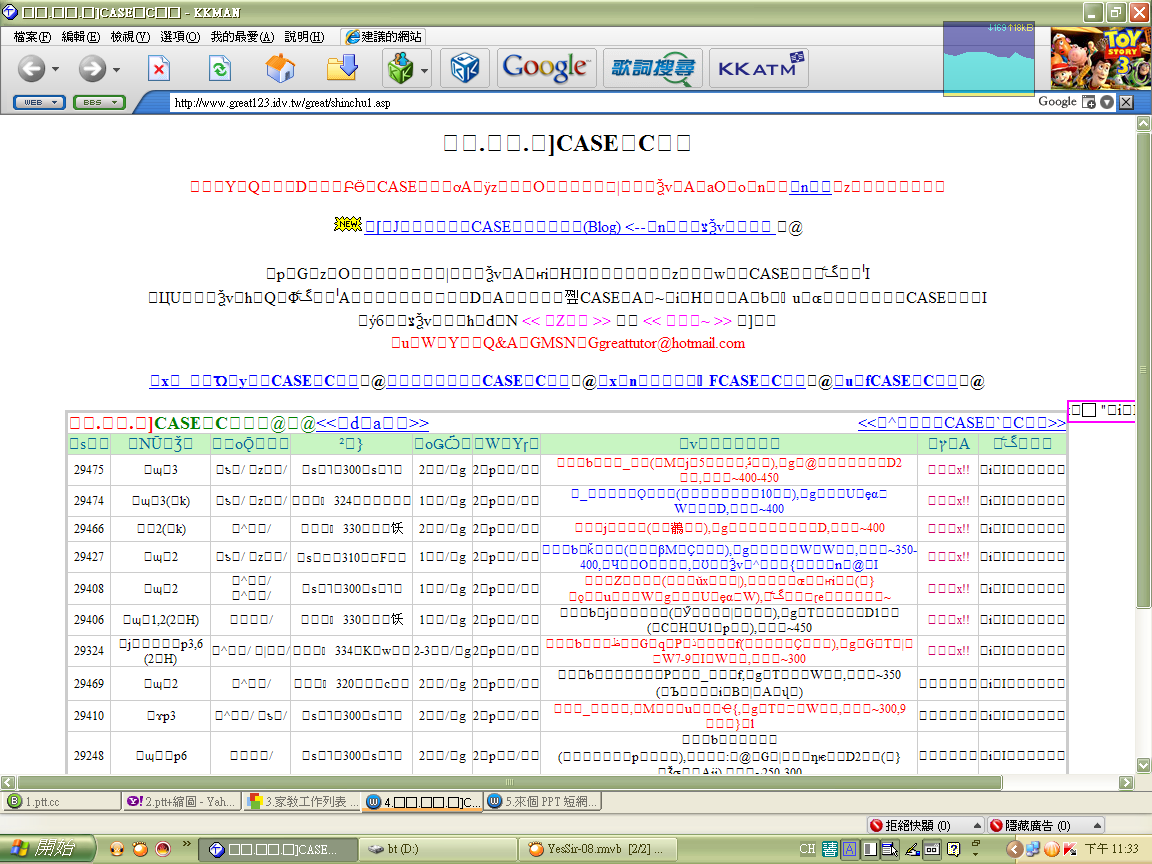This screenshot has width=1152, height=864.
Task: Click the Forward navigation arrow button
Action: point(91,69)
